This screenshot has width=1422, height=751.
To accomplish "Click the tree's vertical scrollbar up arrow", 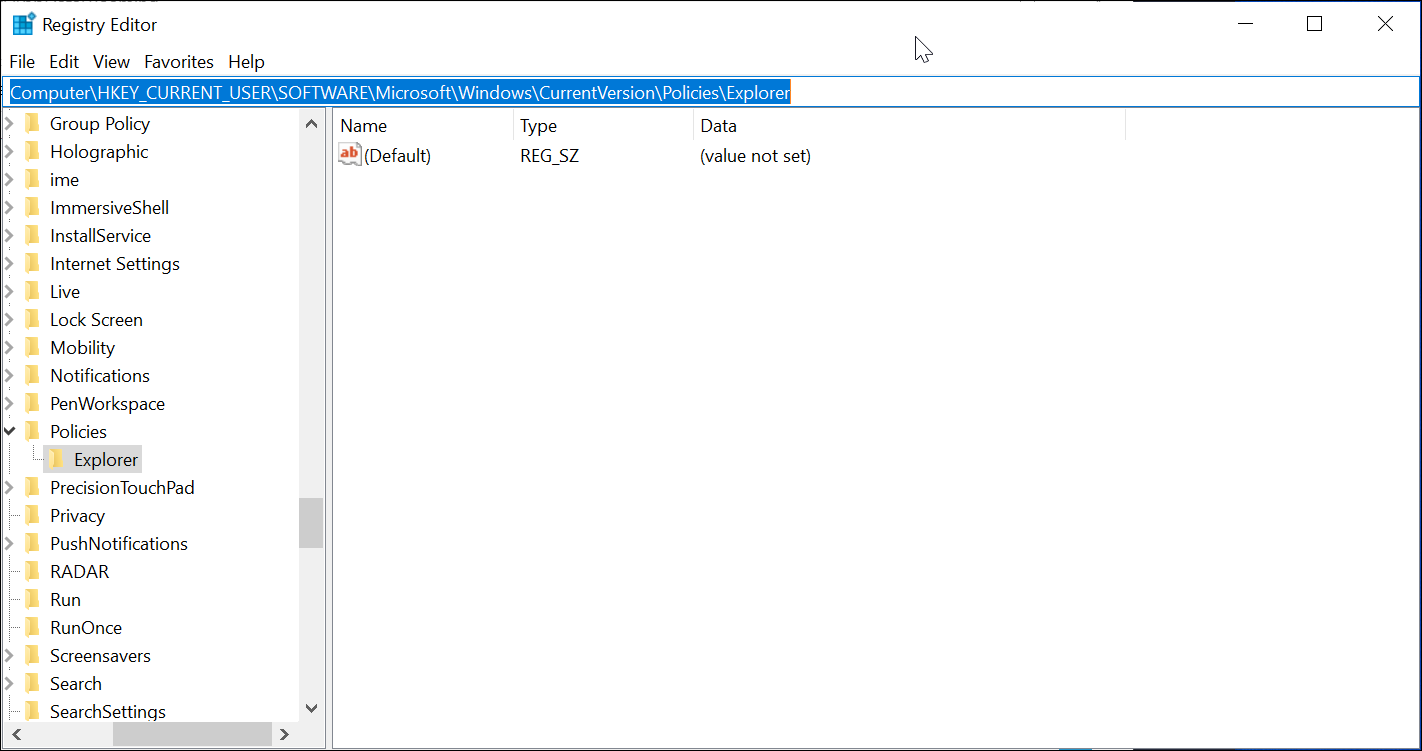I will (x=311, y=124).
